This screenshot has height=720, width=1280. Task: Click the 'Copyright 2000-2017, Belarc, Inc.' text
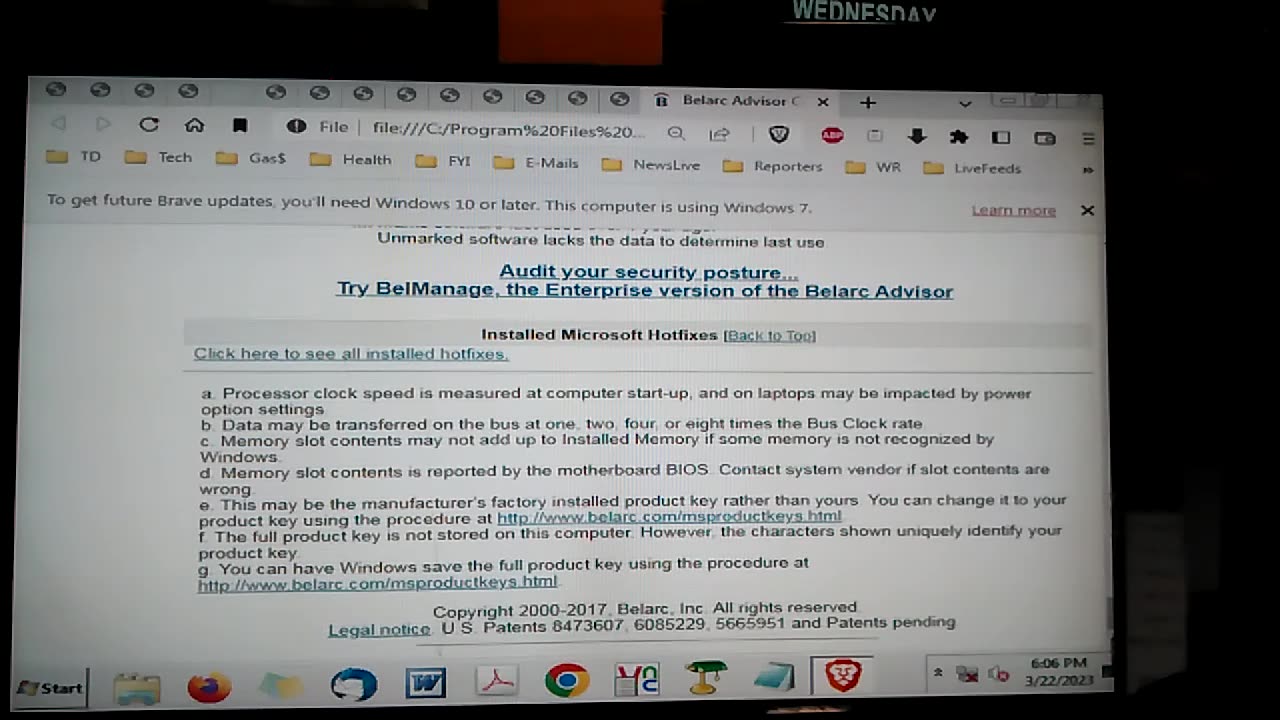pos(568,609)
